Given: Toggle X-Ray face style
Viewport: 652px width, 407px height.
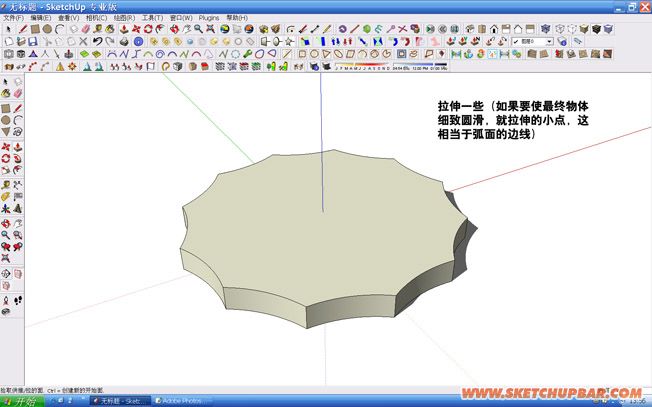Looking at the screenshot, I should 546,29.
